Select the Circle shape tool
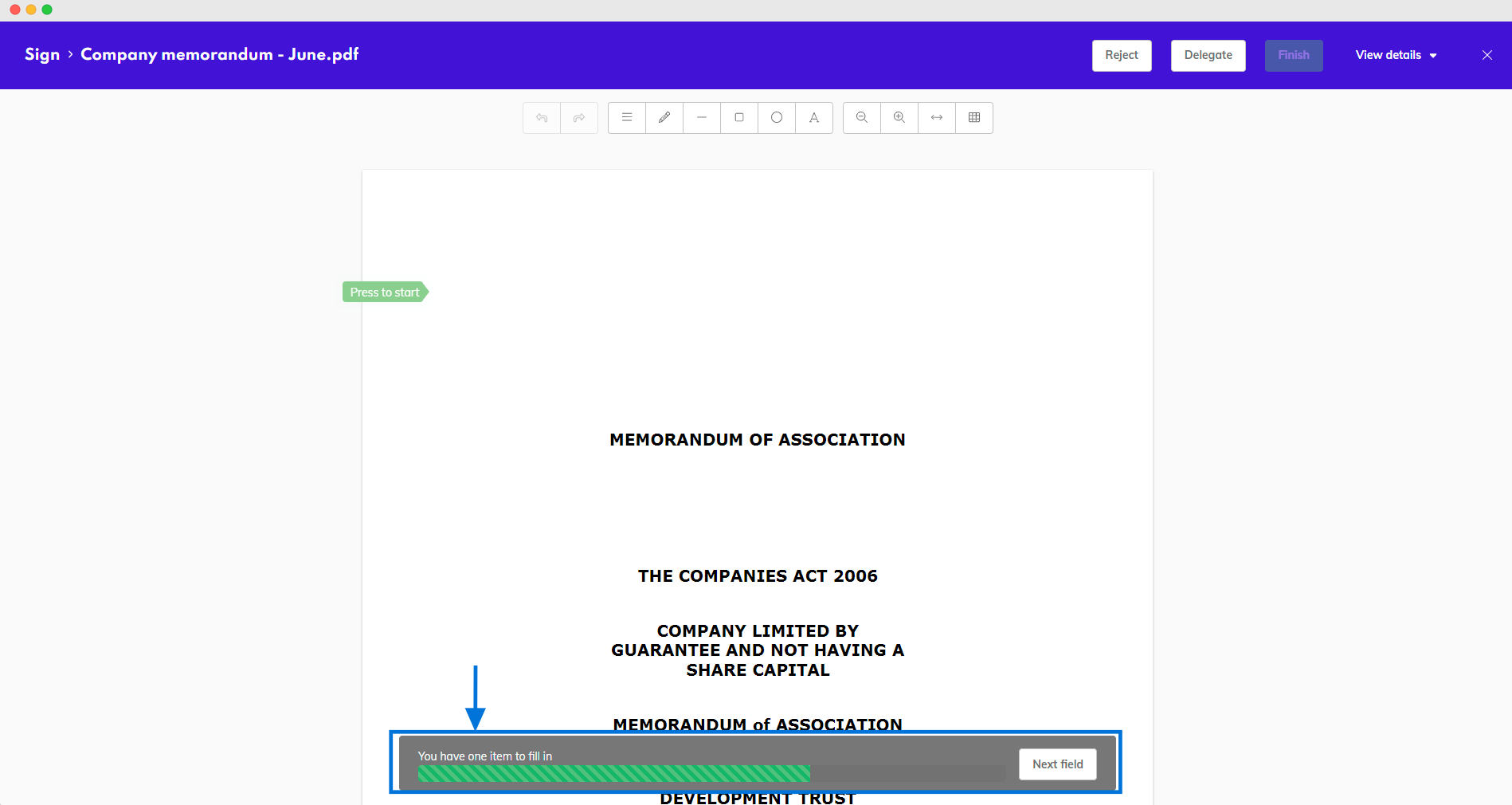 point(776,117)
